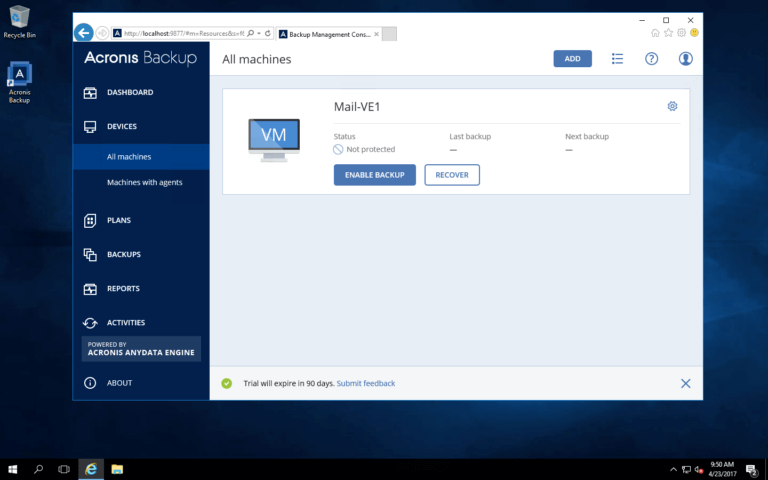Image resolution: width=768 pixels, height=480 pixels.
Task: Open the Recycle Bin desktop icon
Action: tap(19, 22)
